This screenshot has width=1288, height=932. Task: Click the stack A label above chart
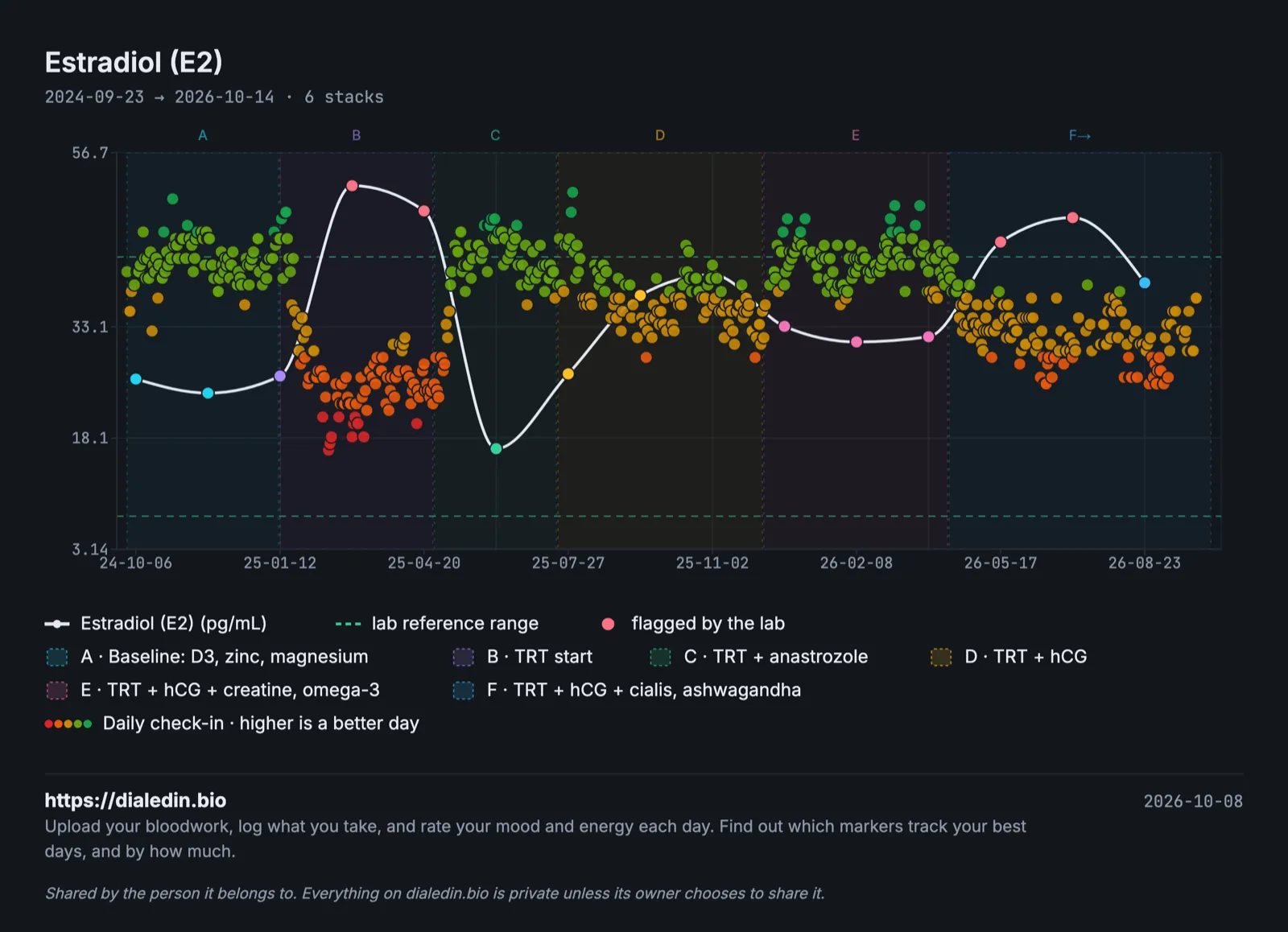pos(203,135)
